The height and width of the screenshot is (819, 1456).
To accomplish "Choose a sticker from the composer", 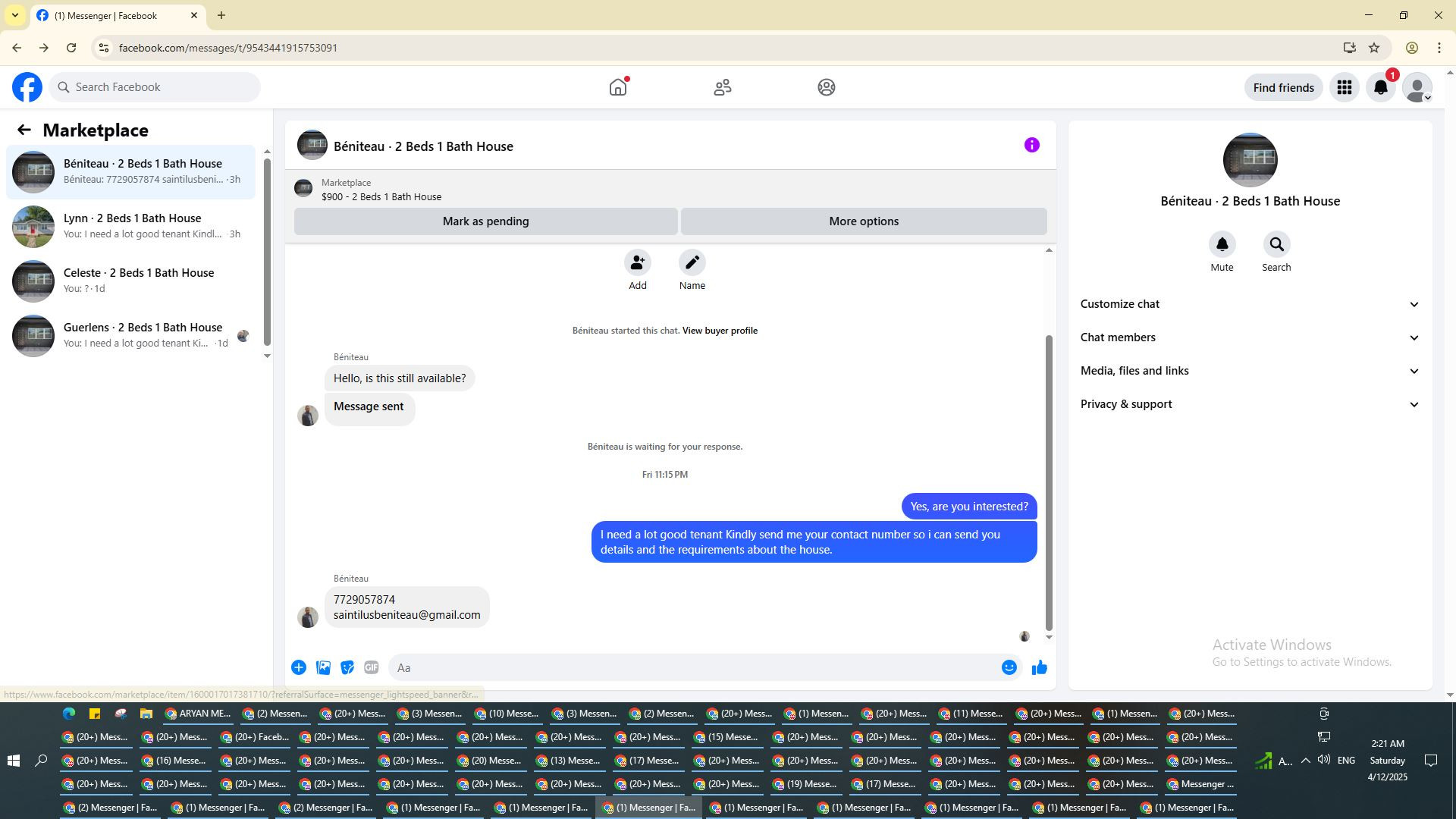I will (x=347, y=667).
